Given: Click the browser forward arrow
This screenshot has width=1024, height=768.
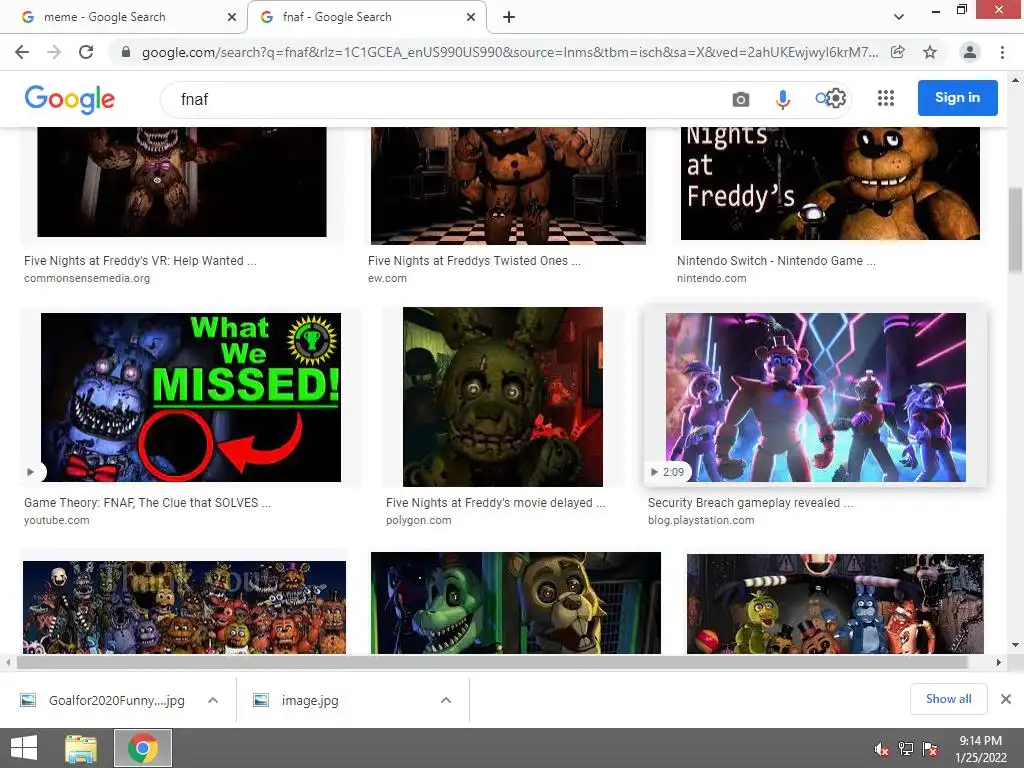Looking at the screenshot, I should point(54,52).
